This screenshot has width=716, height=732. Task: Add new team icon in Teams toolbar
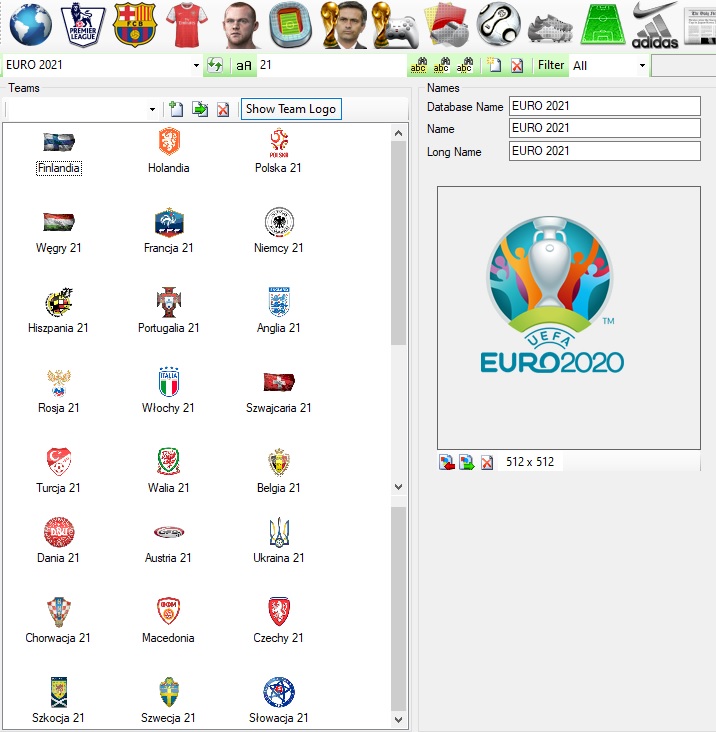175,109
